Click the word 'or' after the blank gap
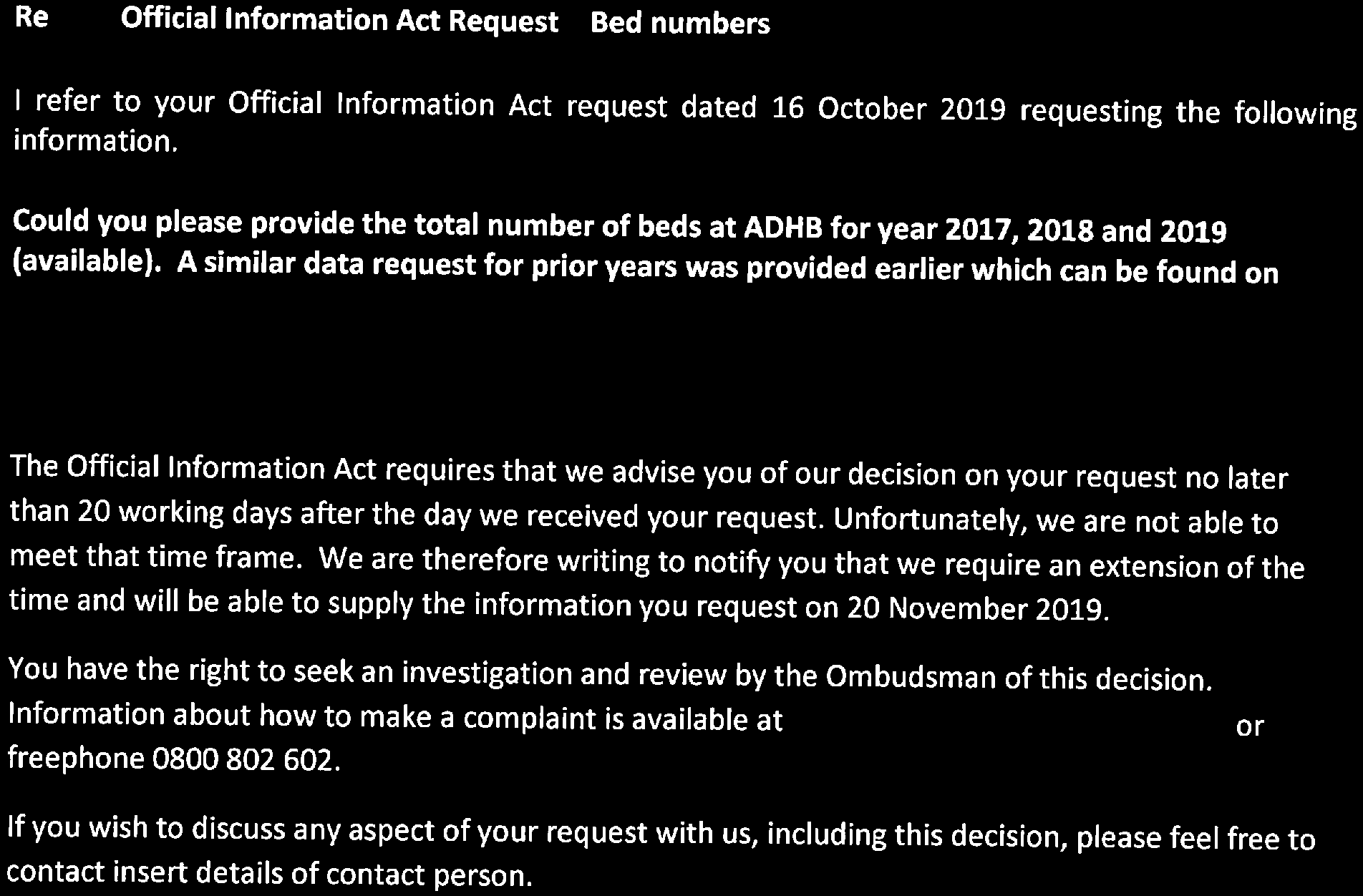Screen dimensions: 1363x896 point(1250,726)
